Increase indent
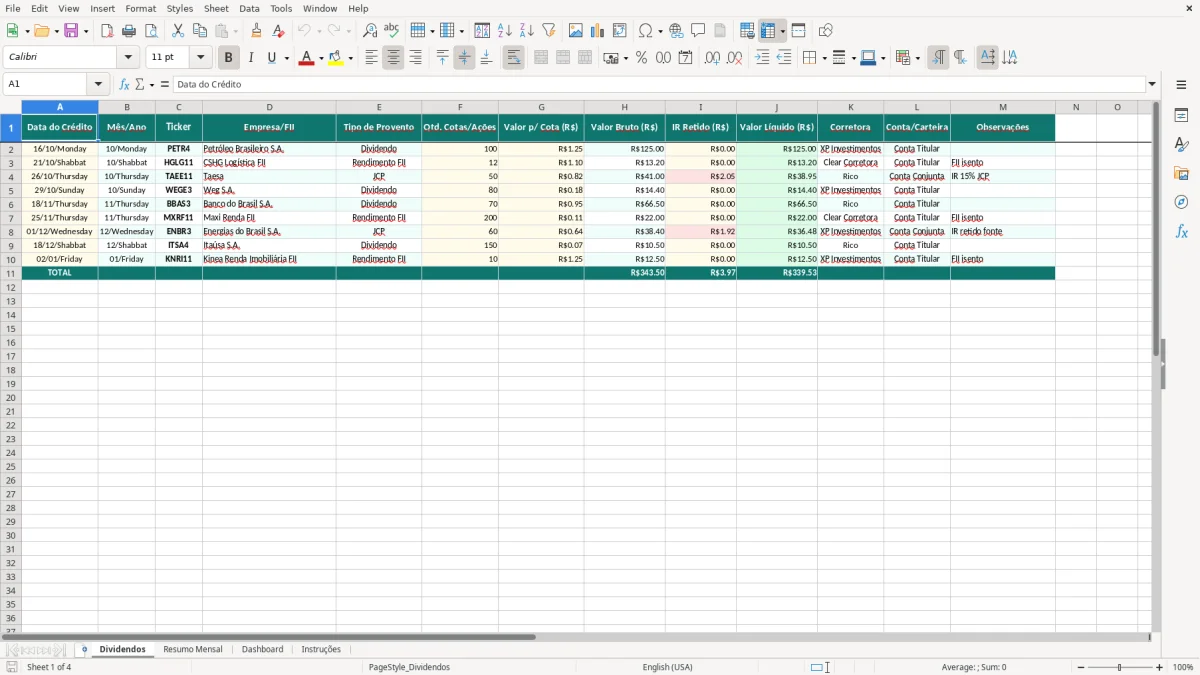 (762, 58)
